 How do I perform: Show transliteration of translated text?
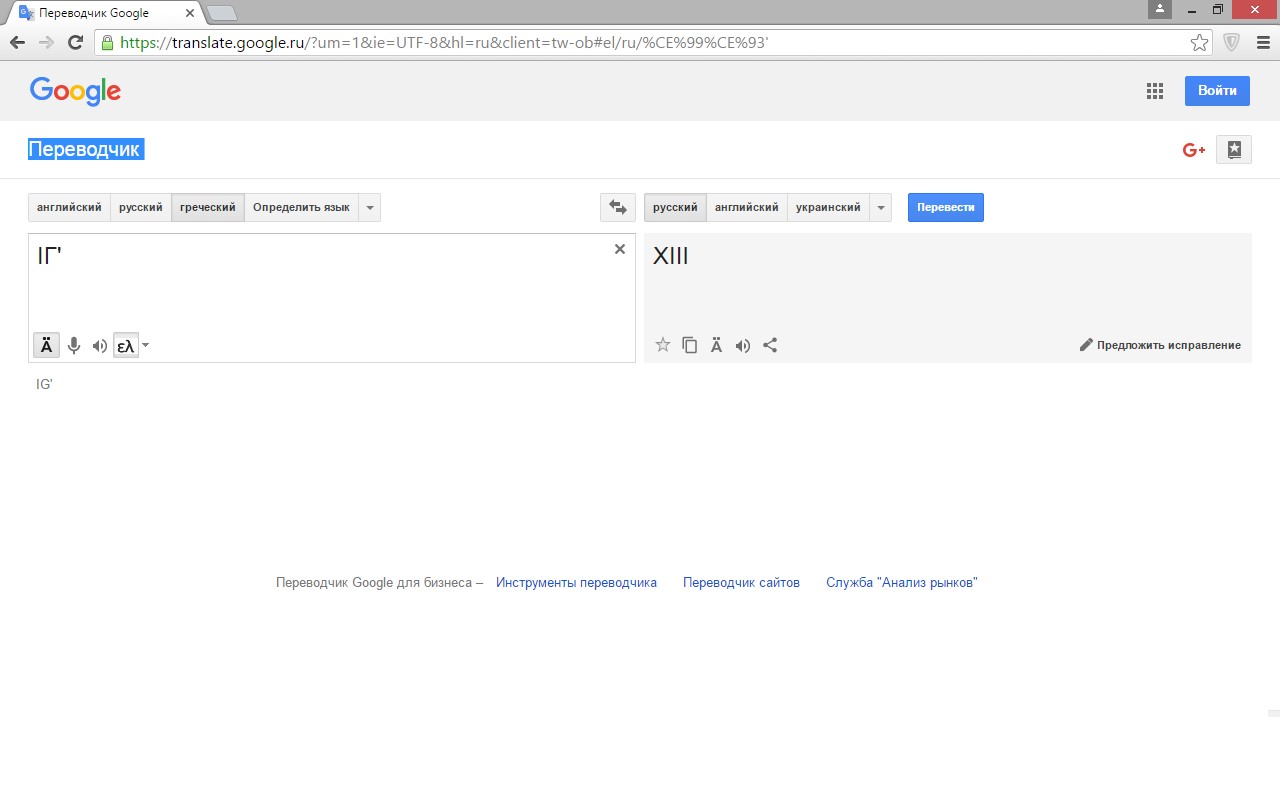click(717, 345)
